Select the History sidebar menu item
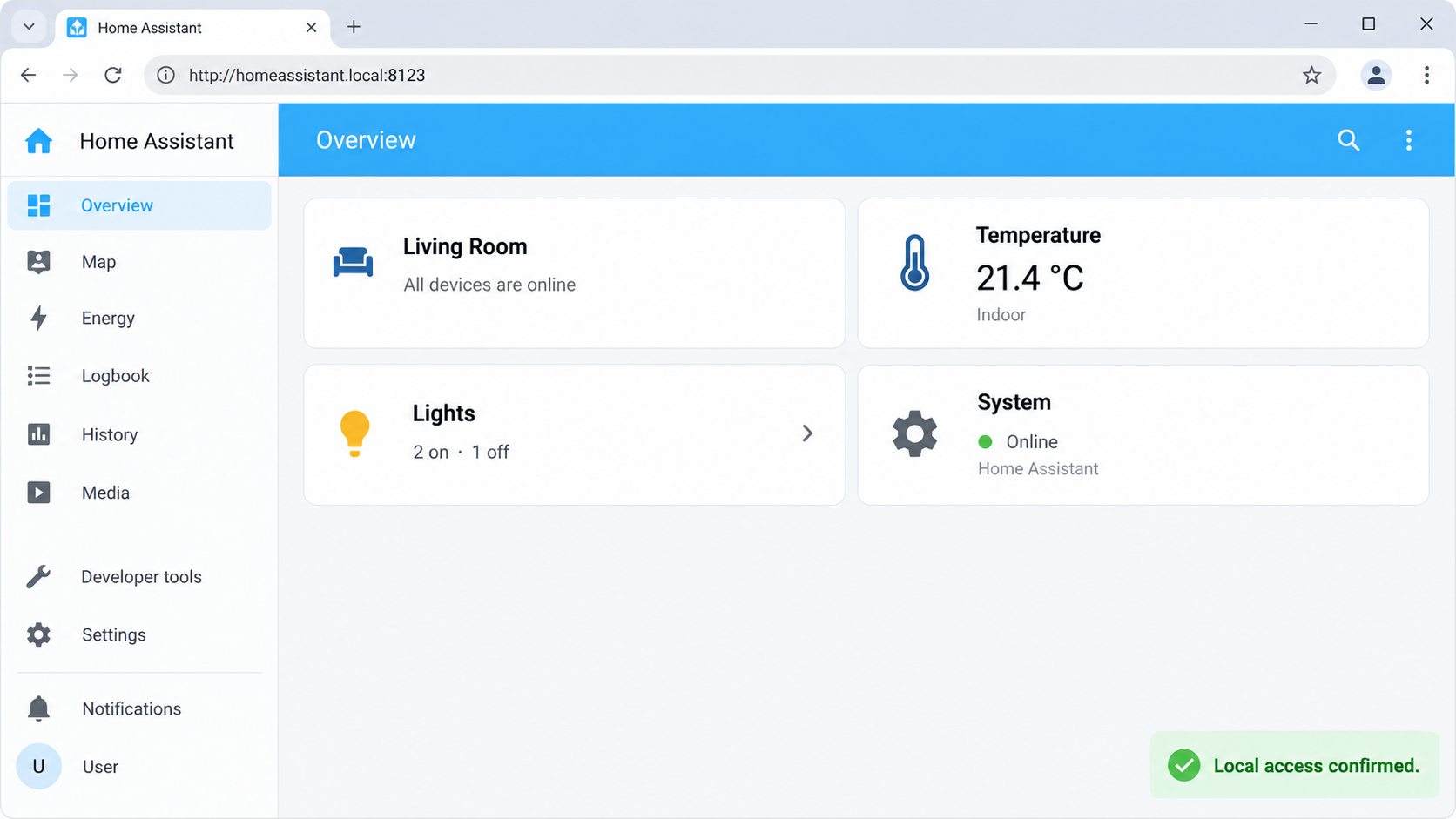The image size is (1456, 819). (139, 434)
